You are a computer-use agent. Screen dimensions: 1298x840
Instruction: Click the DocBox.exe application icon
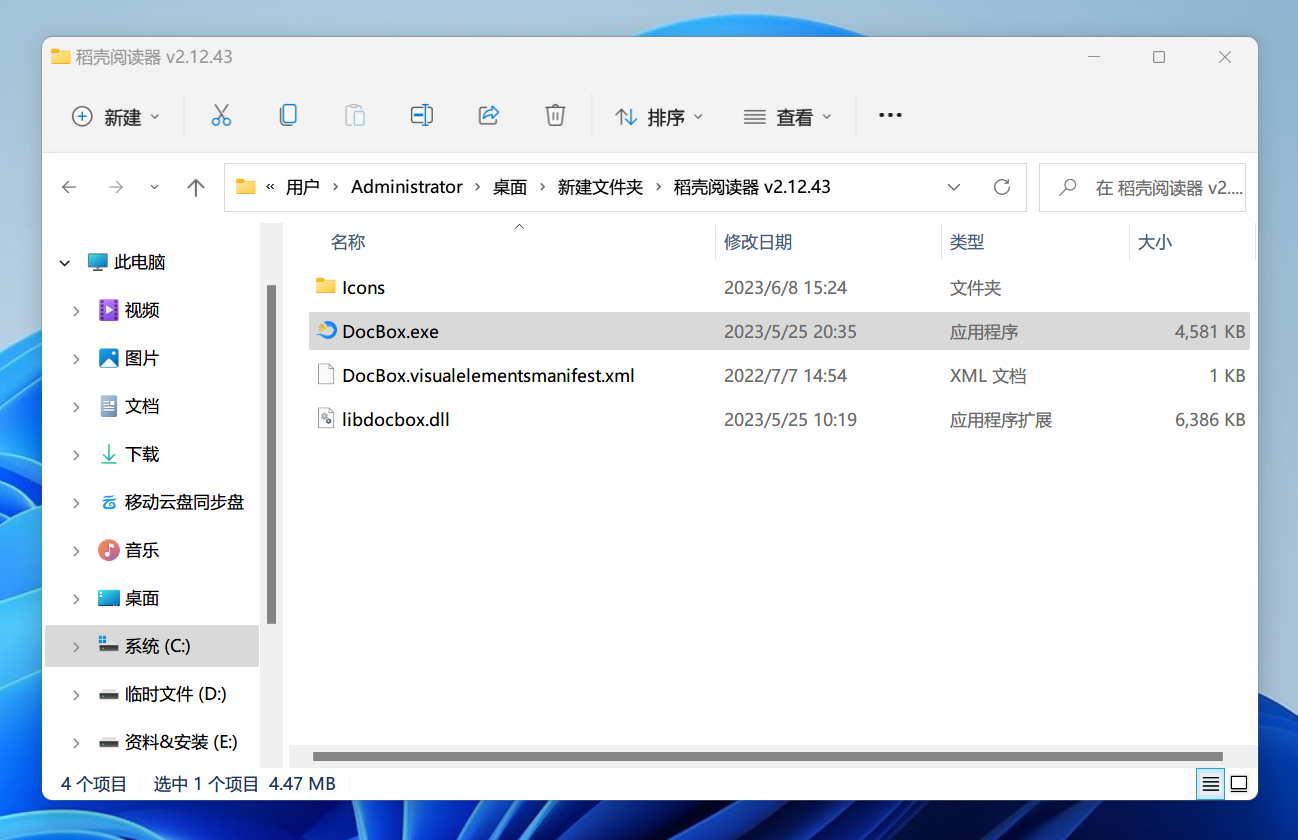(326, 331)
